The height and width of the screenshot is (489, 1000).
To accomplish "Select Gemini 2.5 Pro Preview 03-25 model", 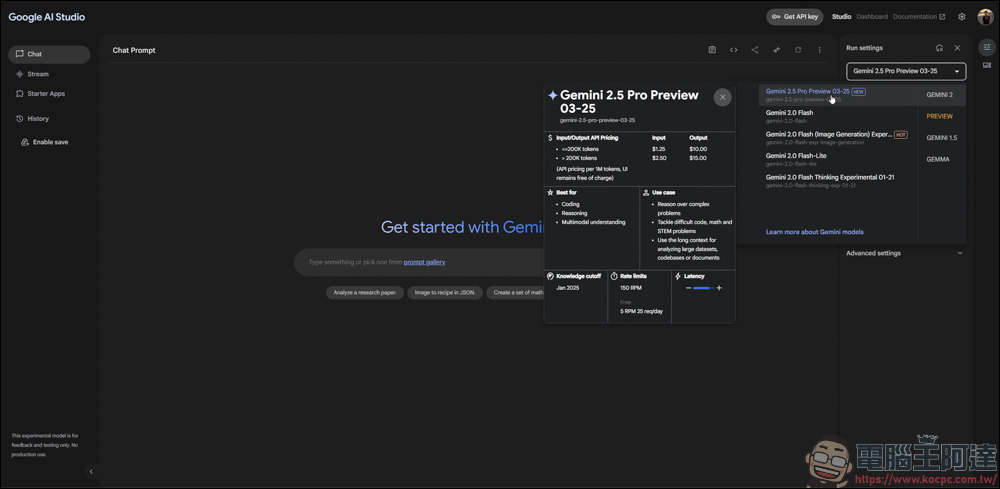I will pyautogui.click(x=838, y=95).
